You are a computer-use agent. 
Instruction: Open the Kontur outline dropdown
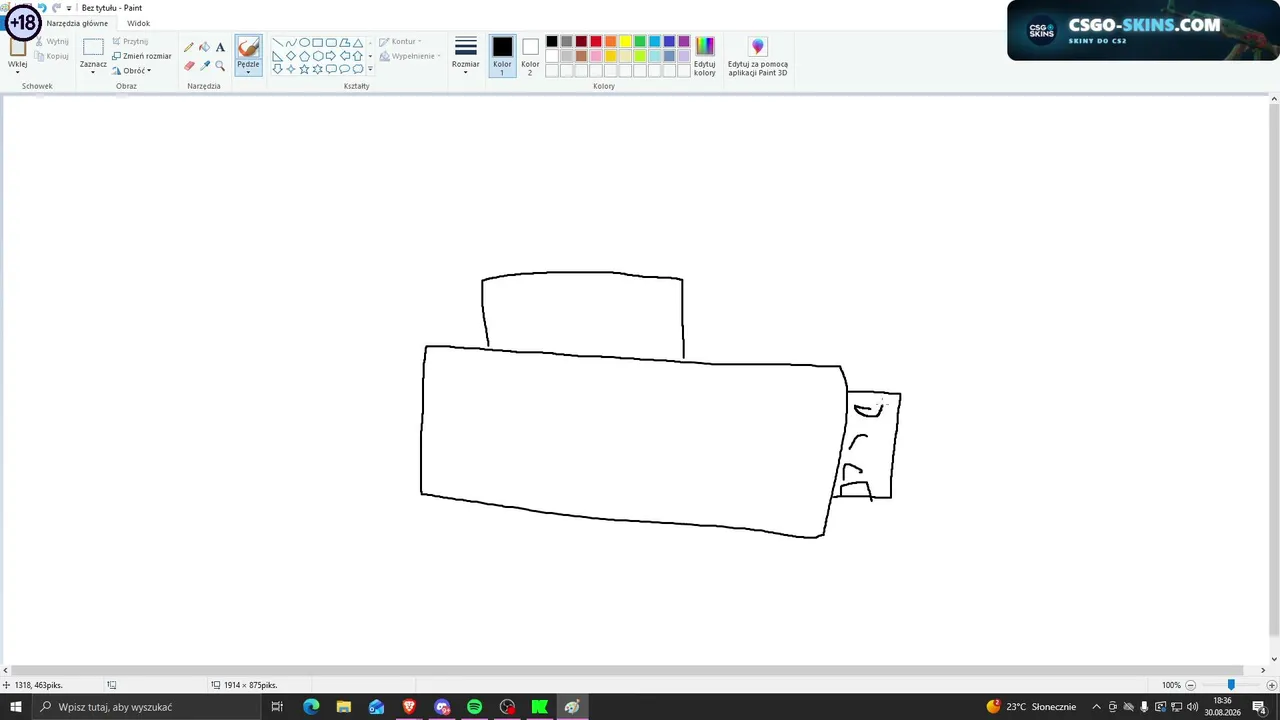(x=400, y=42)
